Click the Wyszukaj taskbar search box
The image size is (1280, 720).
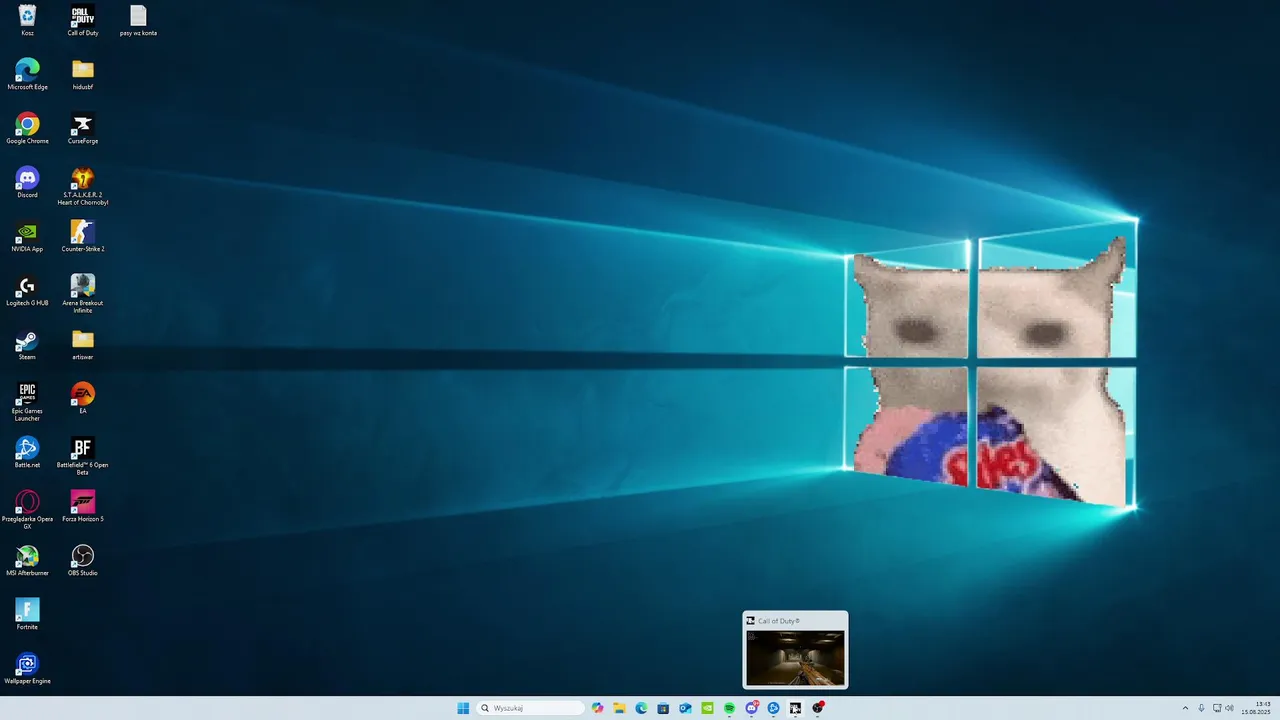530,708
